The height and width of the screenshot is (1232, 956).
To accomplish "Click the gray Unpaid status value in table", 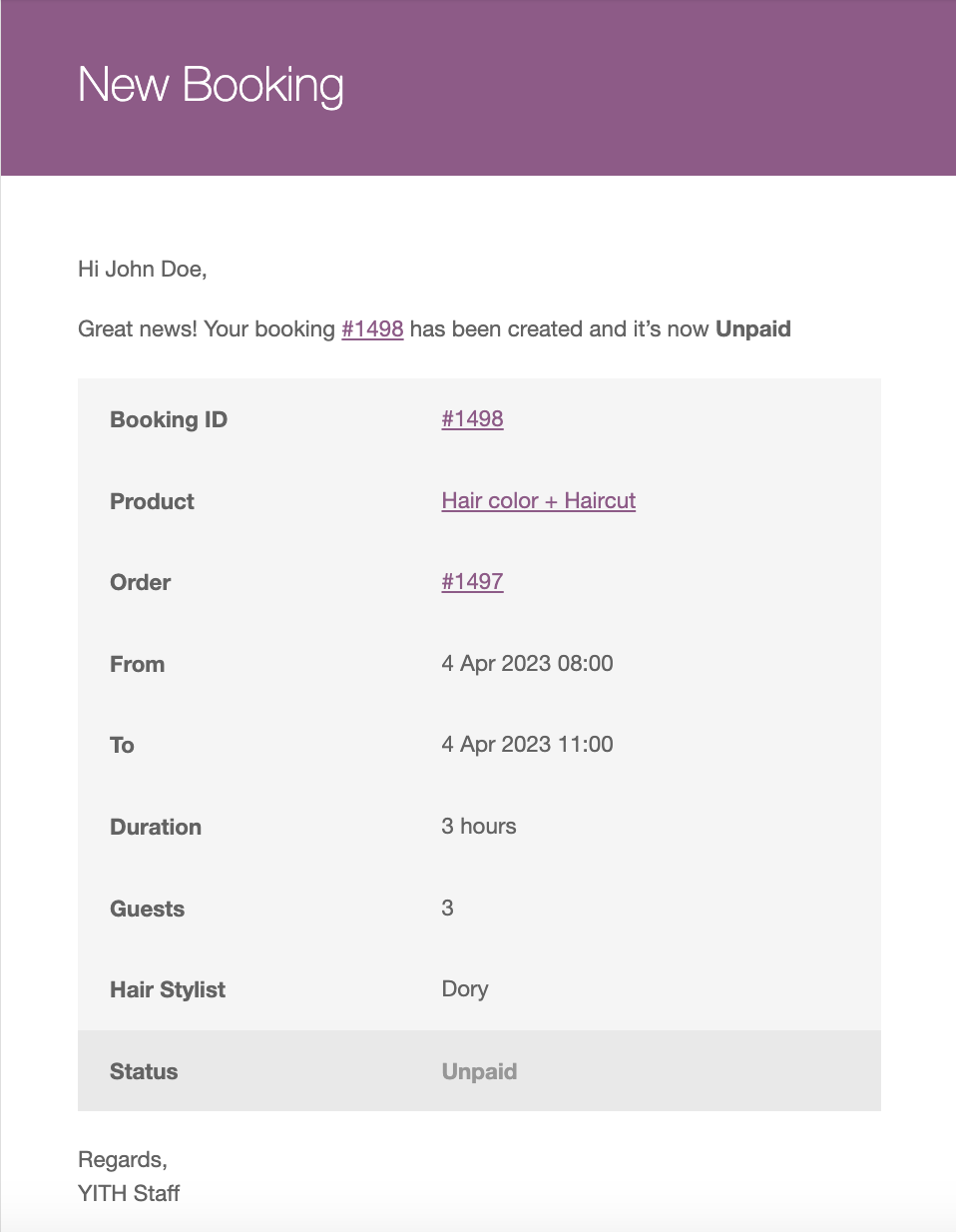I will coord(479,1072).
